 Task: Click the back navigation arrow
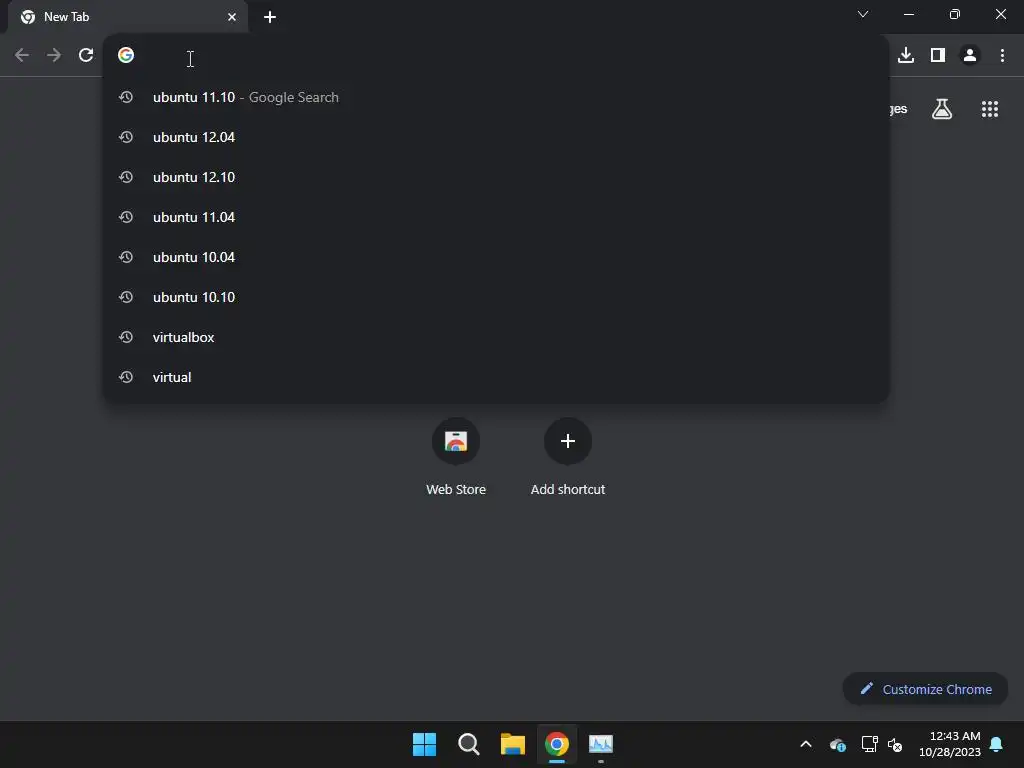pos(22,56)
